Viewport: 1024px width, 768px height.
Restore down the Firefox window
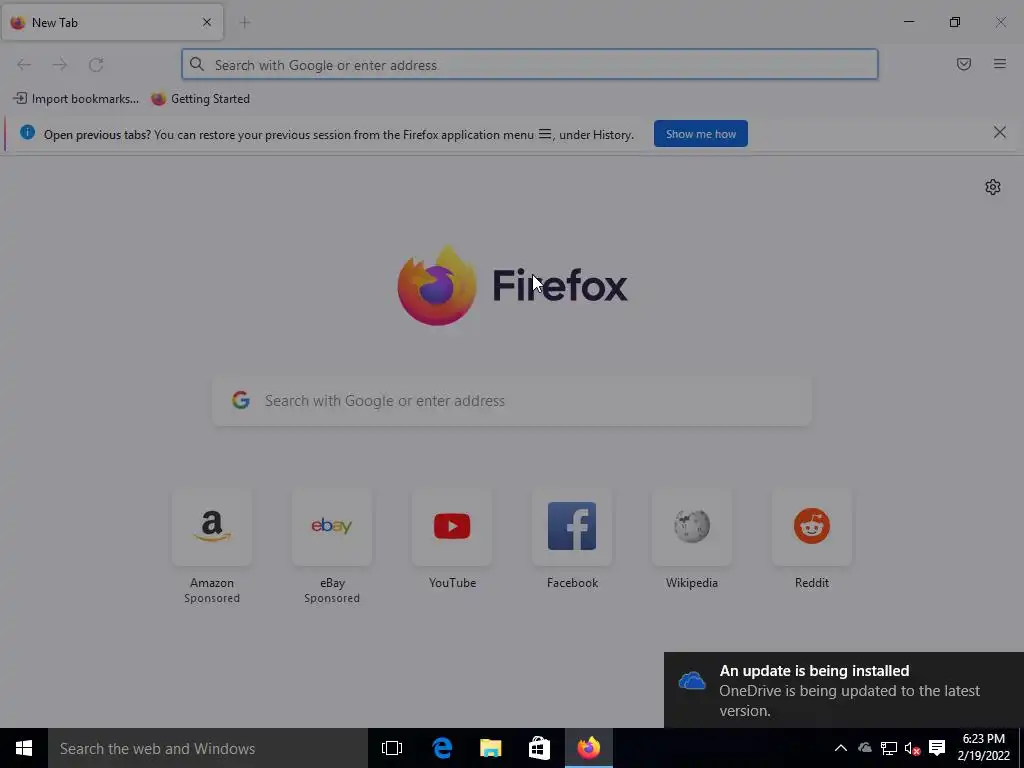(x=955, y=22)
